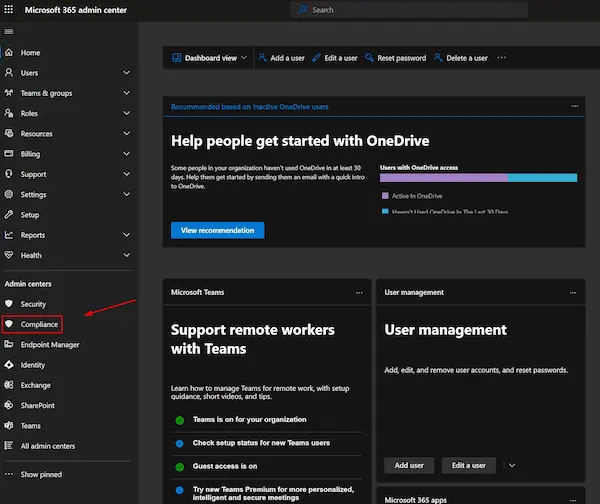Screen dimensions: 600x504
Task: Click the Delete a user icon
Action: tap(438, 57)
